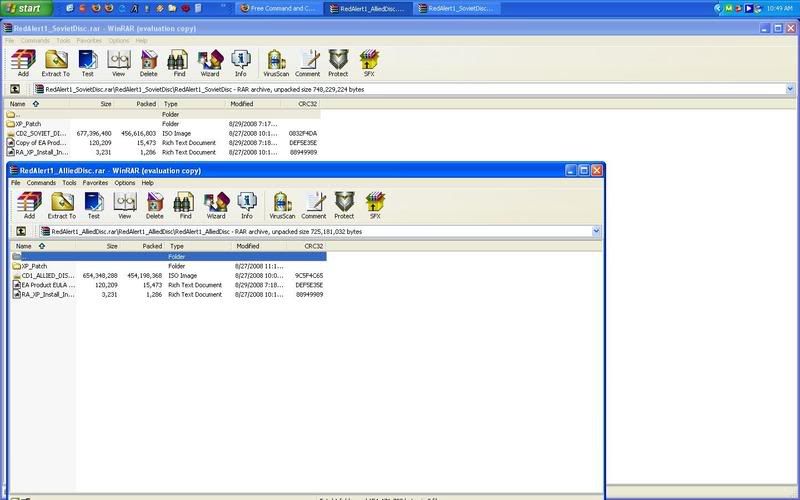
Task: Go up one level in AlliedDisc window
Action: pyautogui.click(x=21, y=231)
